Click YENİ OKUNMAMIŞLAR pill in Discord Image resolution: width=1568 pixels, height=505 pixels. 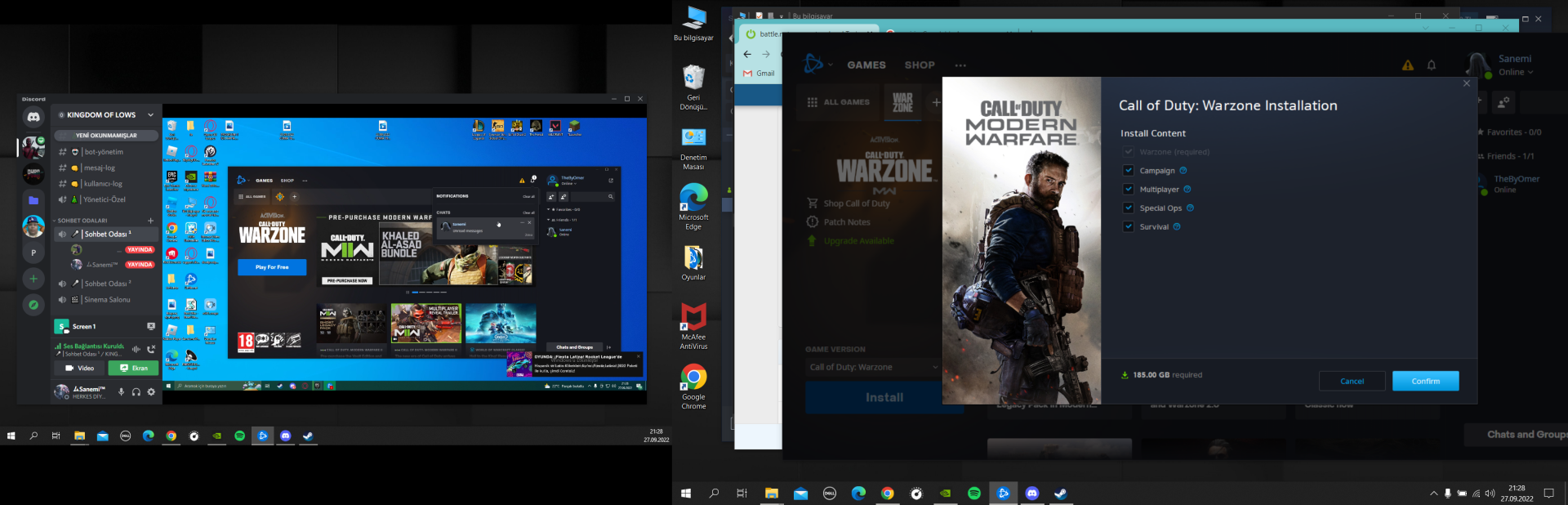point(107,135)
